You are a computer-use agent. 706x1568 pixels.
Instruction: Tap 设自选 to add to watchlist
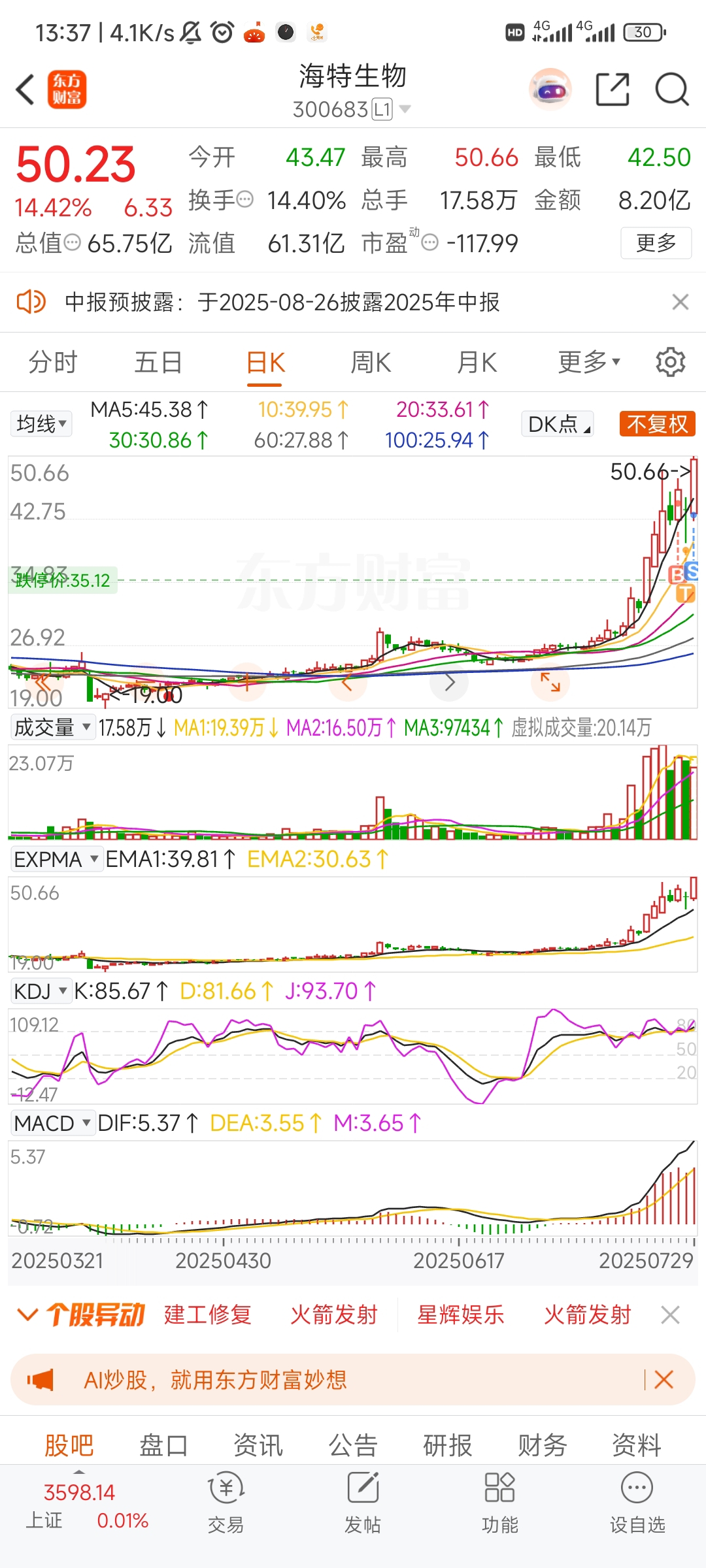coord(637,1502)
